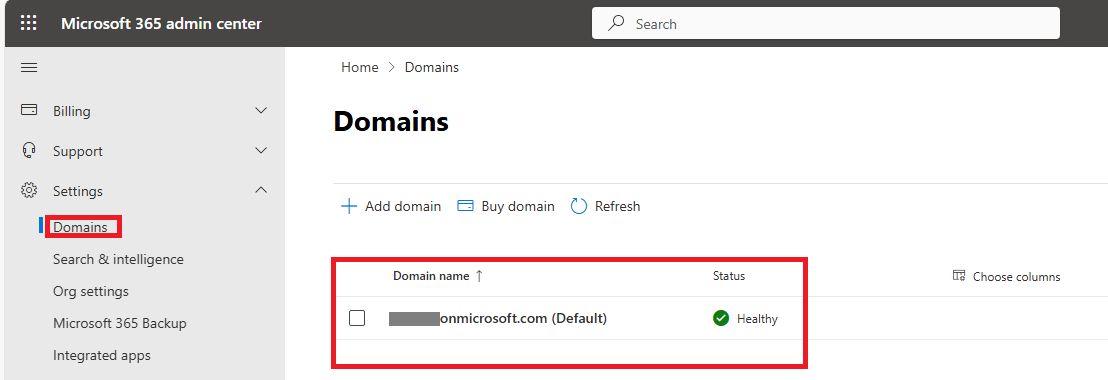Select the onmicrosoft.com domain checkbox

coord(357,319)
